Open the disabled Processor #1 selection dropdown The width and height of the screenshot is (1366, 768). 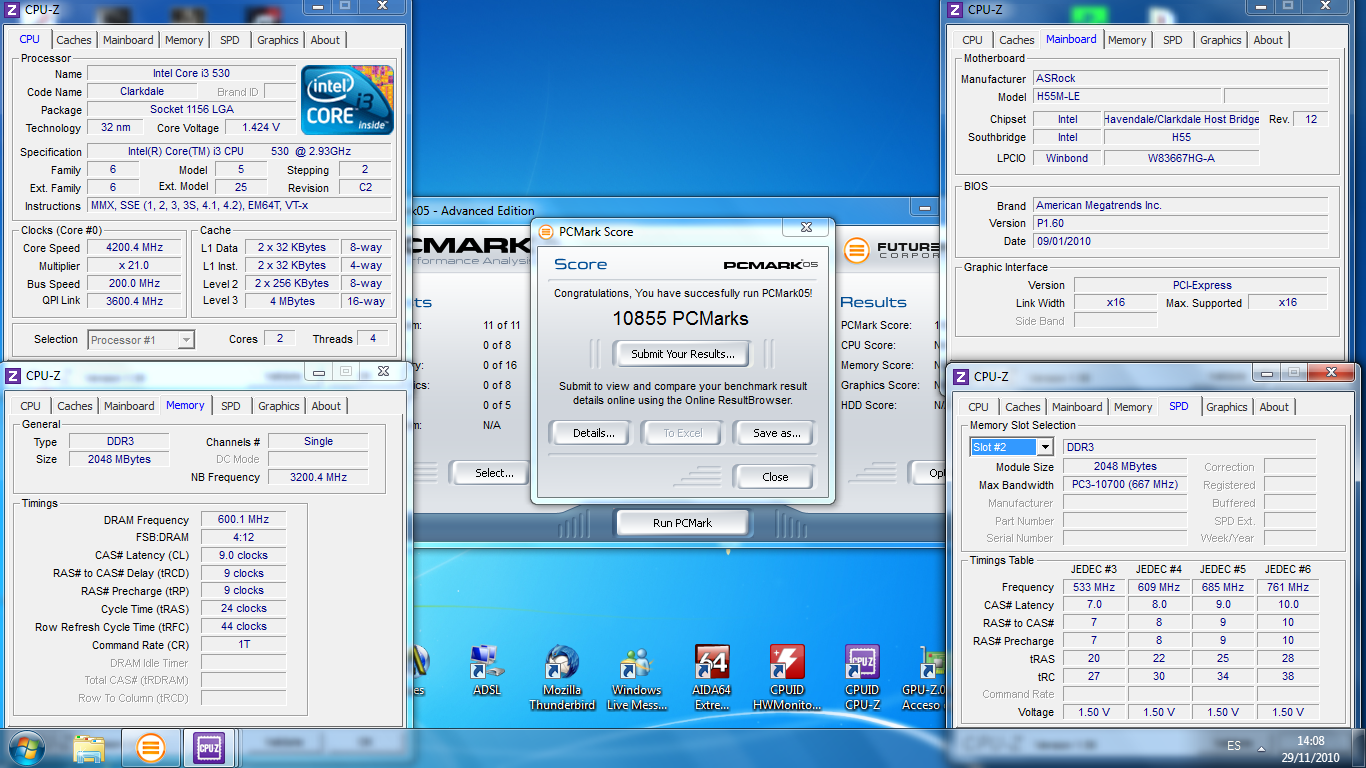tap(141, 340)
